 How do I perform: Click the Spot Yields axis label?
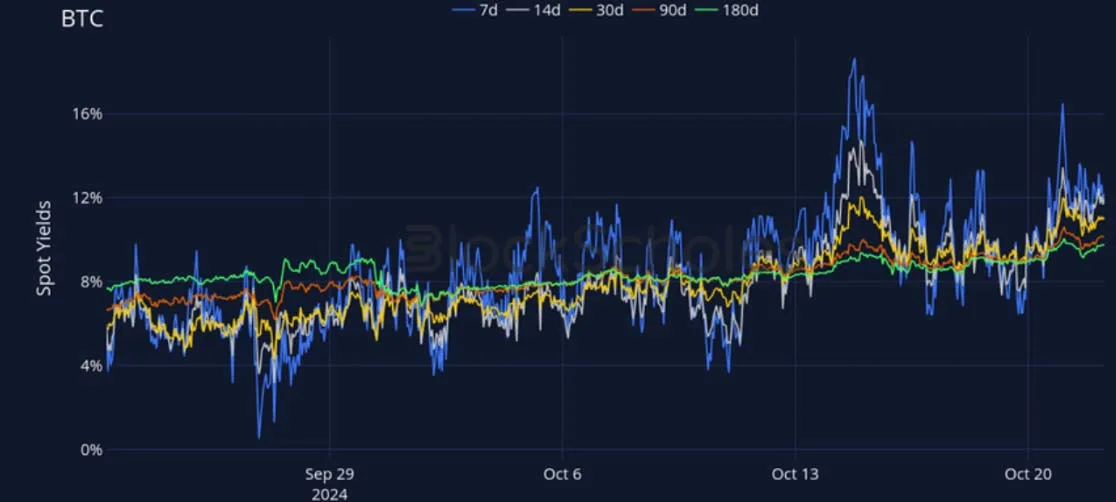44,248
